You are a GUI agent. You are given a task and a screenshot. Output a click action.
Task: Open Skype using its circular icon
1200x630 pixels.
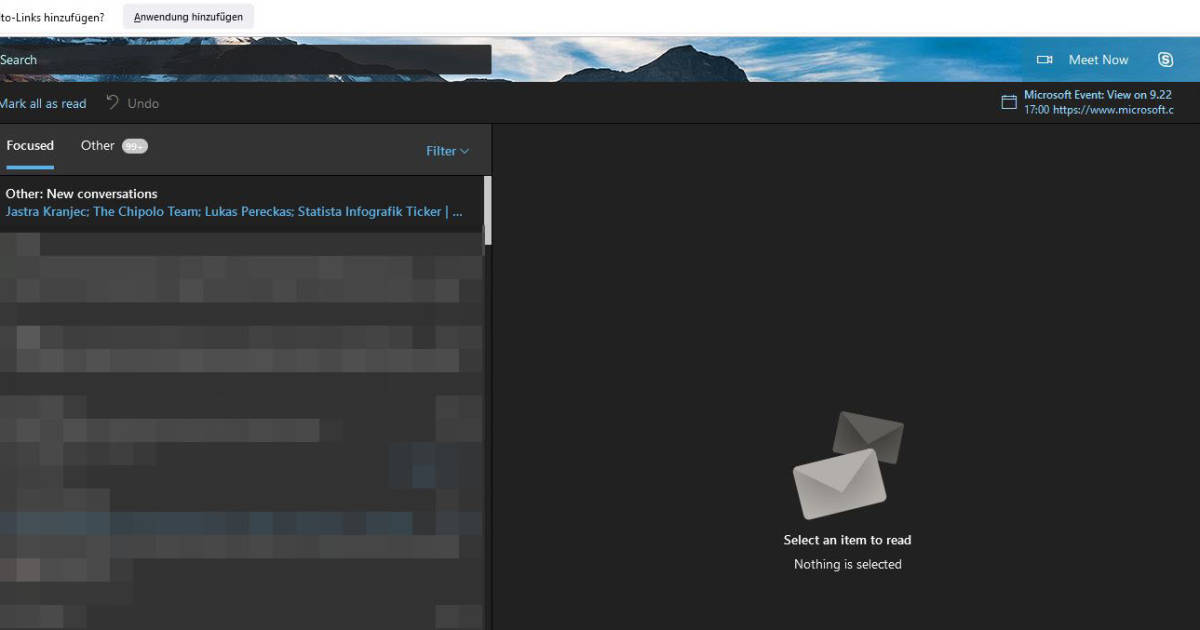(1165, 59)
